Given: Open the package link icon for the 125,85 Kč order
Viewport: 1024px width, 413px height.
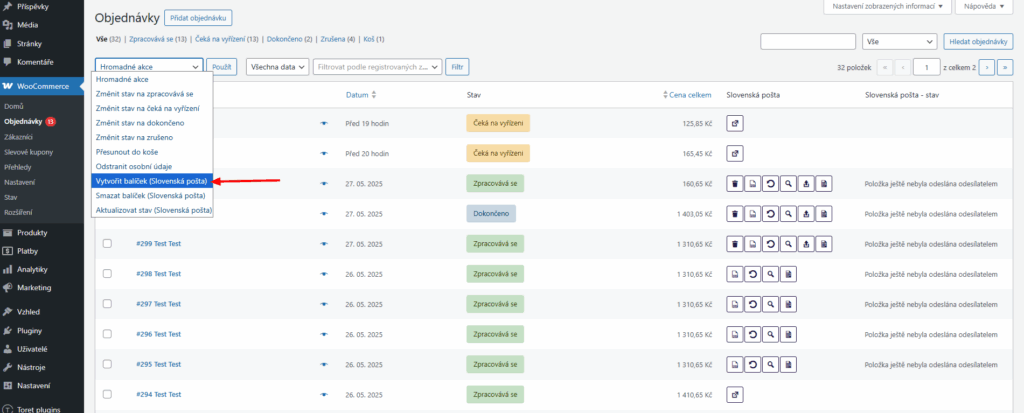Looking at the screenshot, I should pos(735,123).
